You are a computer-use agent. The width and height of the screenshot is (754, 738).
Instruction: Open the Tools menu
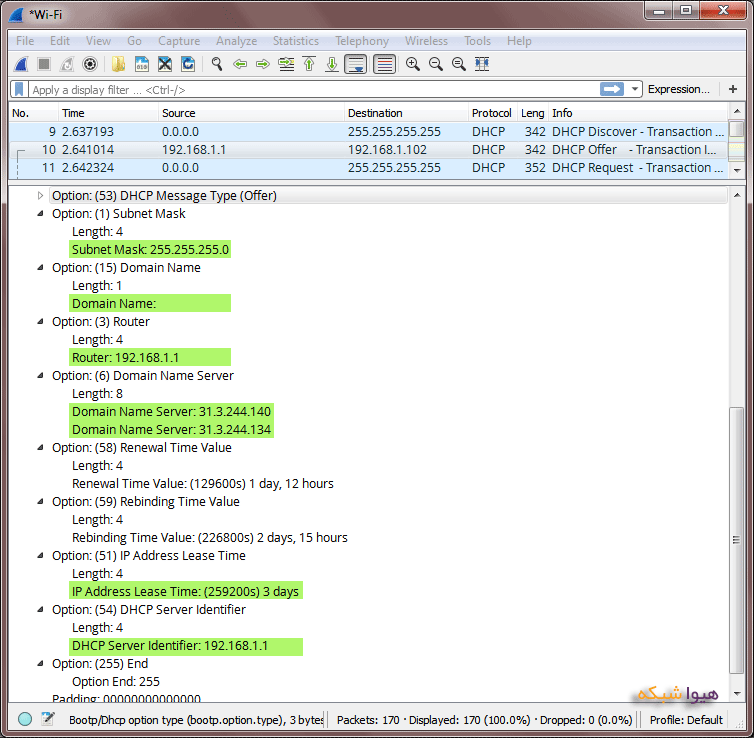tap(477, 41)
